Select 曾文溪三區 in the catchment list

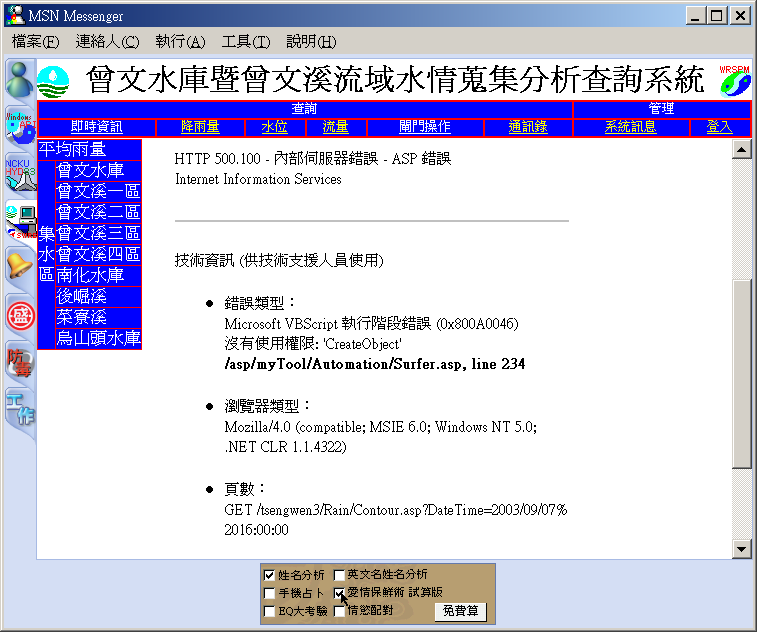point(98,233)
